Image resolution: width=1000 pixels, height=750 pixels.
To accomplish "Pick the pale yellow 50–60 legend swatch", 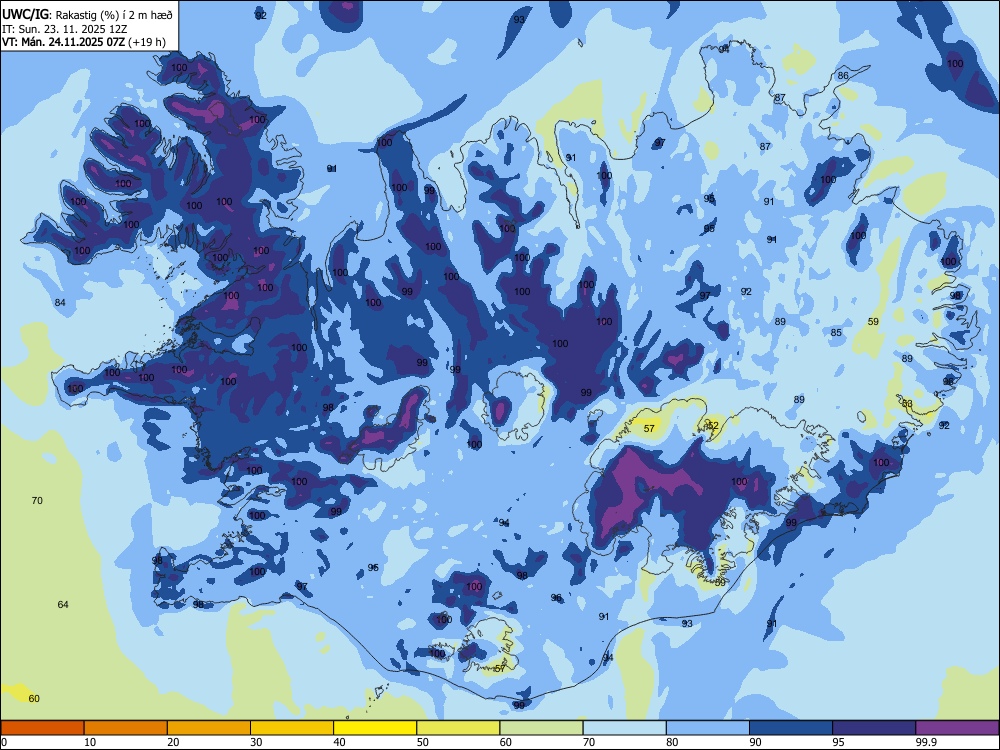I will pos(459,728).
